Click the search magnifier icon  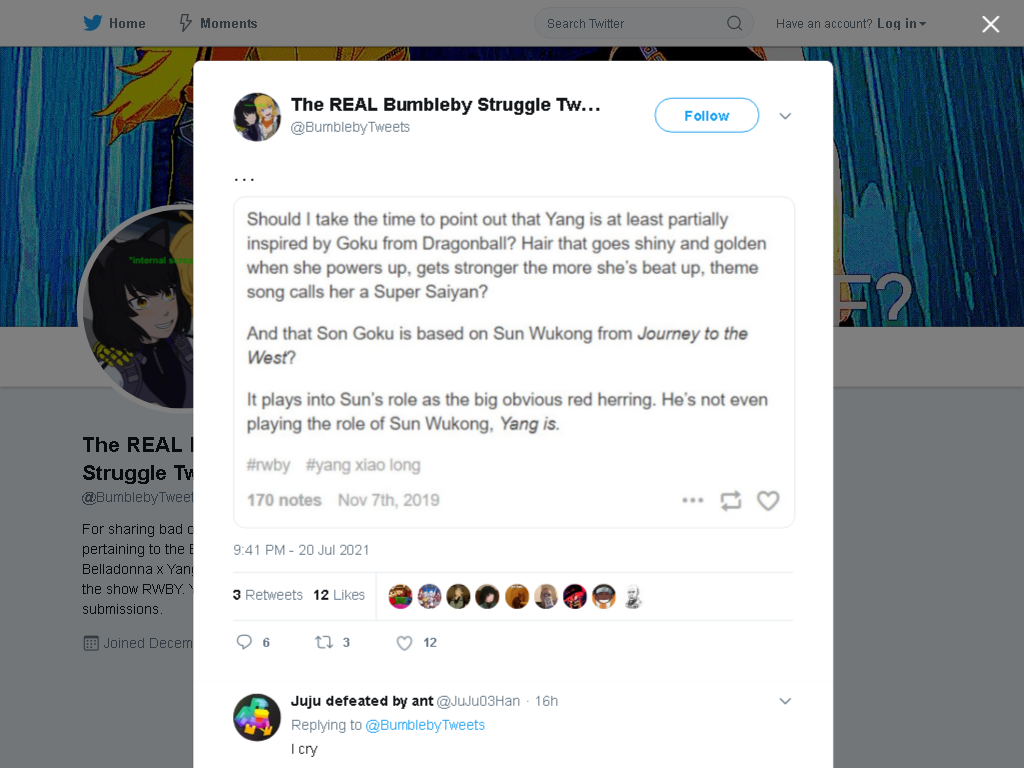[x=734, y=23]
